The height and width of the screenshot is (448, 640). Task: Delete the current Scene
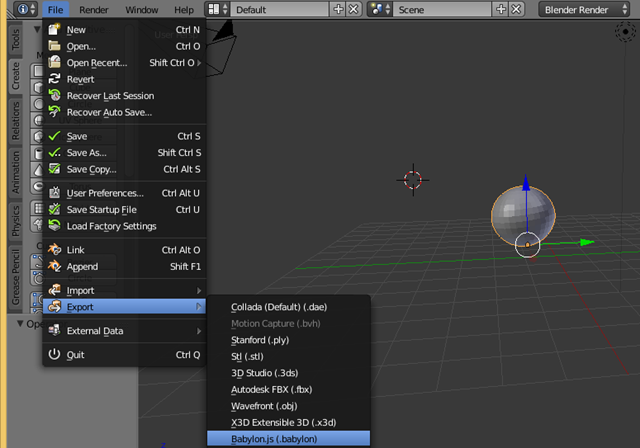516,9
